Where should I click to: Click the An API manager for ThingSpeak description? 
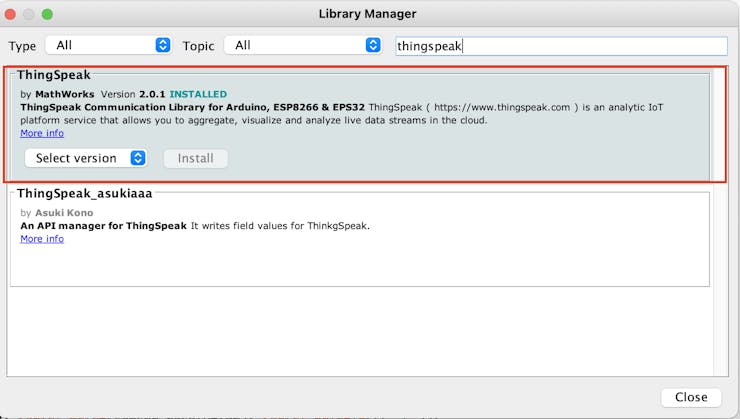[195, 226]
